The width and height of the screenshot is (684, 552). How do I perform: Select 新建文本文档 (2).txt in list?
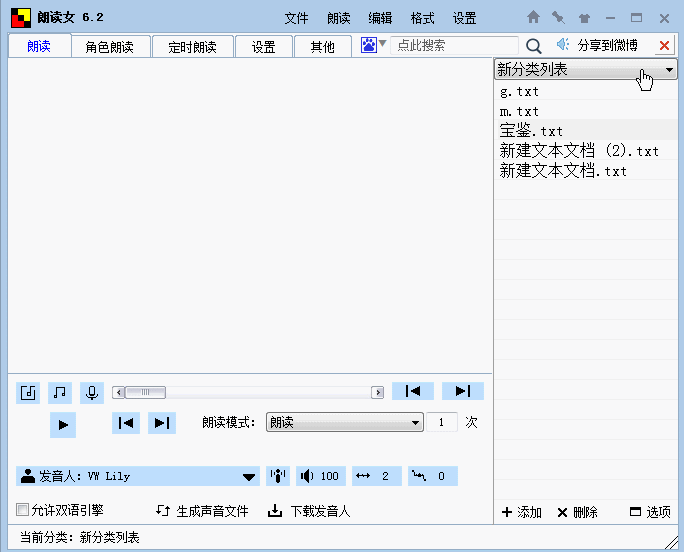click(x=586, y=151)
